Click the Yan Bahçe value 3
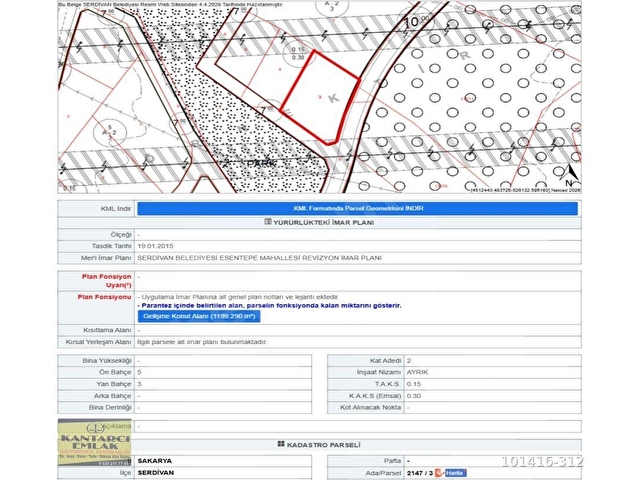Viewport: 640px width, 480px height. [139, 384]
